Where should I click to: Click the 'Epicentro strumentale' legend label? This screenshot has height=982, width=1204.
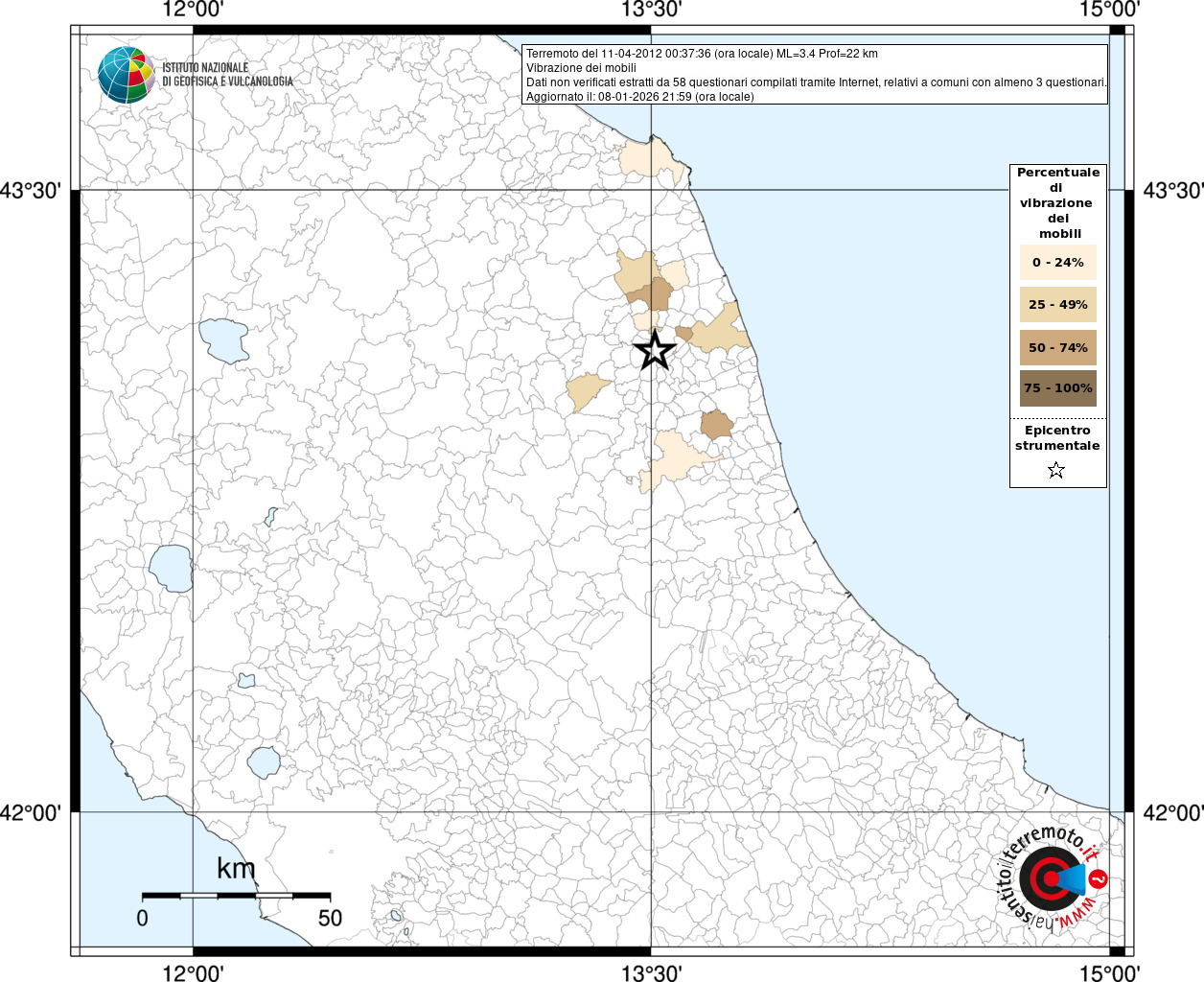point(1057,438)
